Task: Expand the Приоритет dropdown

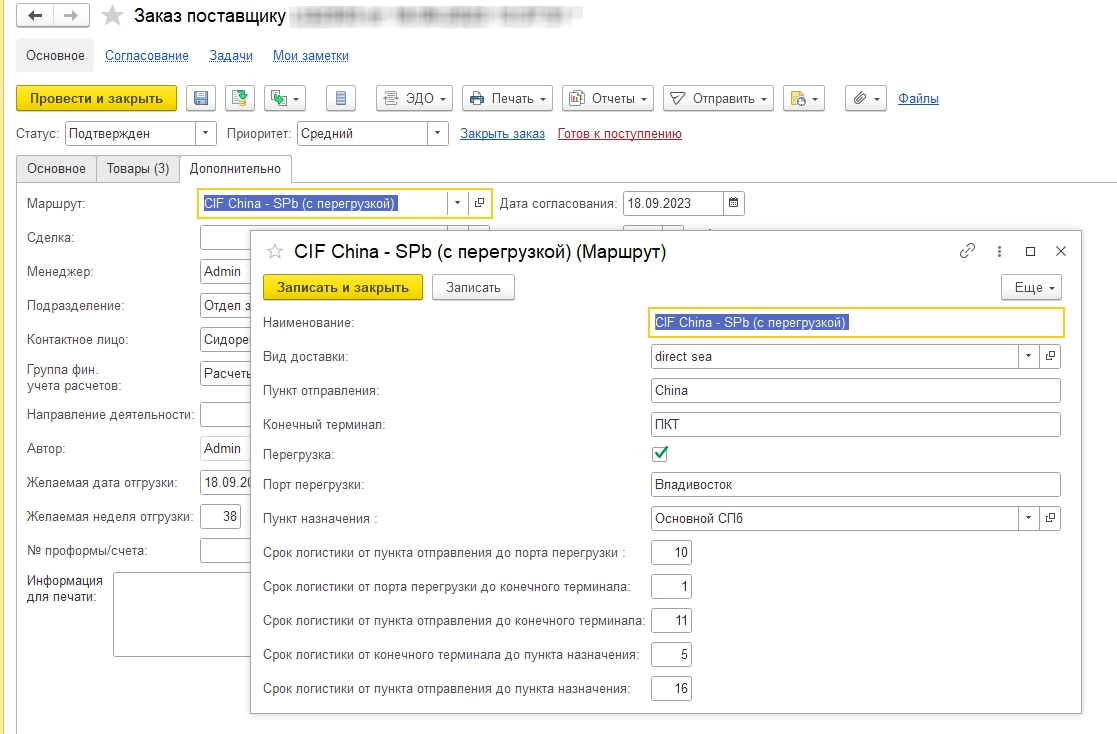Action: [437, 133]
